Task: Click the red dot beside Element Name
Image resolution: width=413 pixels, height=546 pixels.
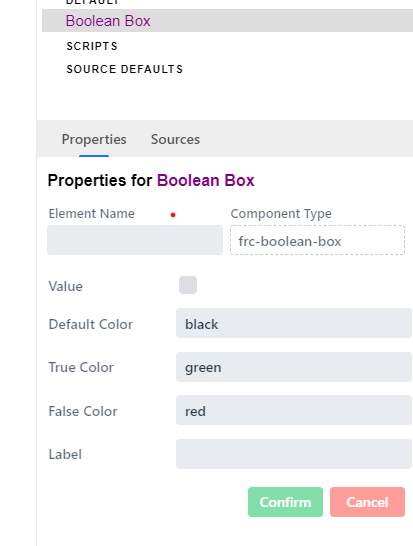Action: coord(173,215)
